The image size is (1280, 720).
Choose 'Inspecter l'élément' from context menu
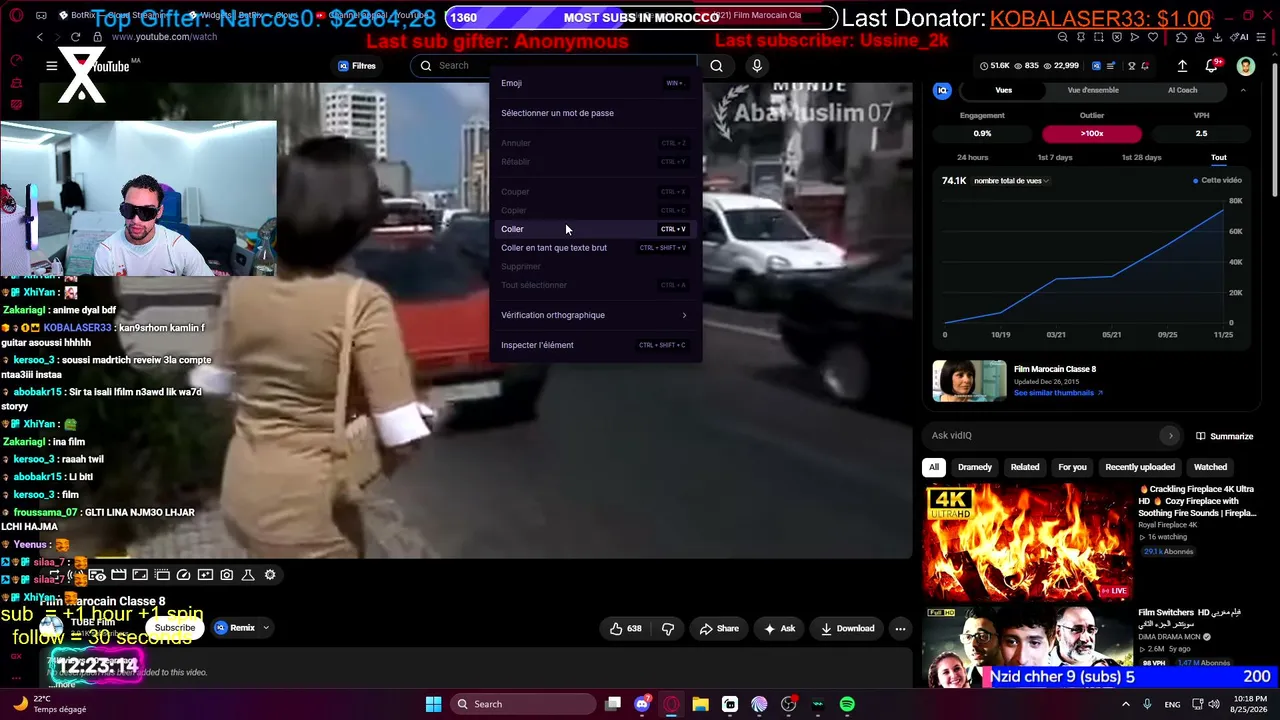point(594,345)
